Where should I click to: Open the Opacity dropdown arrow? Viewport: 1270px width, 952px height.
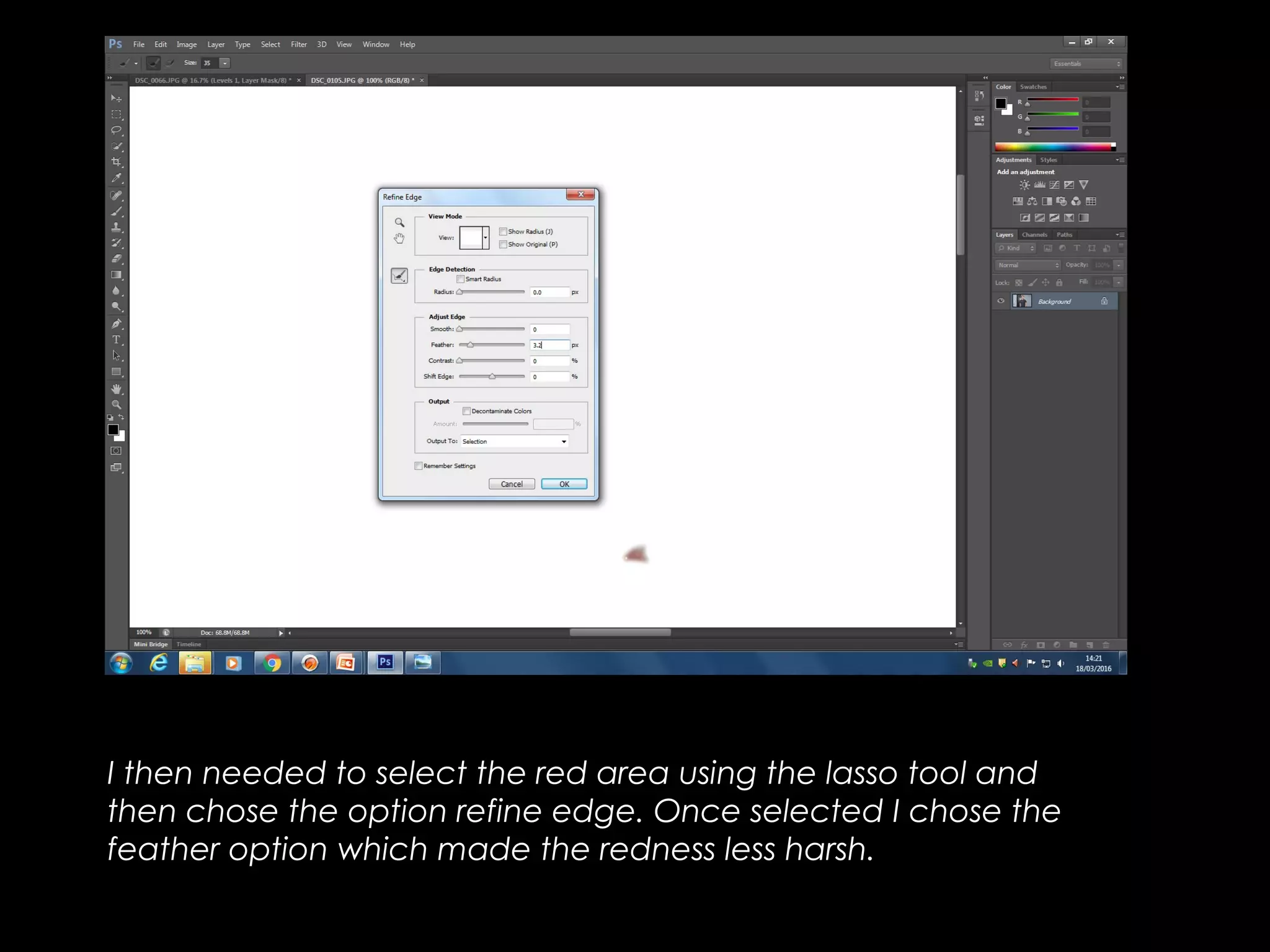pyautogui.click(x=1118, y=265)
